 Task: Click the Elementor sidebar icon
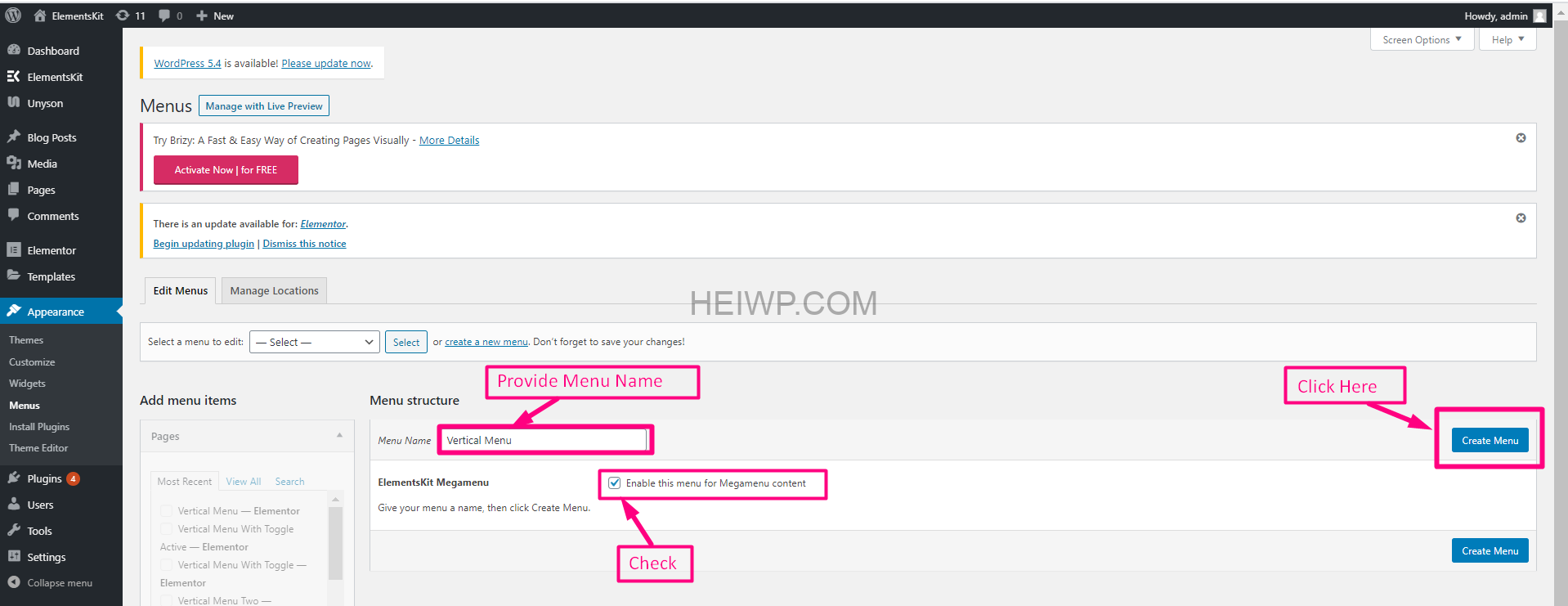[14, 249]
